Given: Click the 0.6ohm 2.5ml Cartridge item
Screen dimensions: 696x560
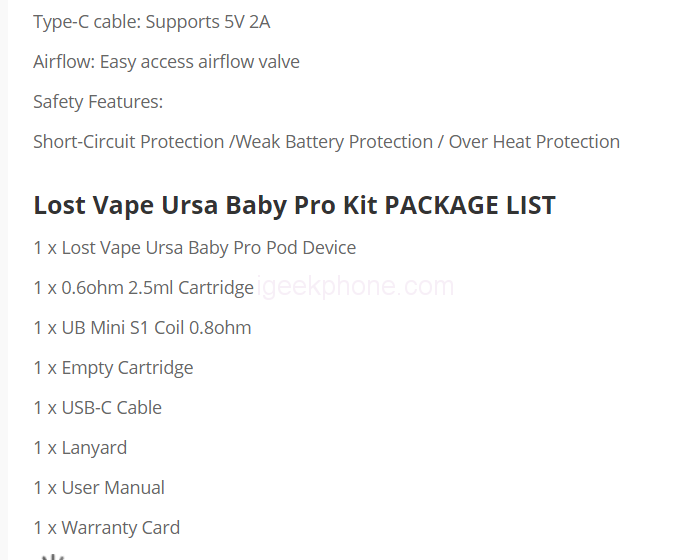Looking at the screenshot, I should pyautogui.click(x=143, y=287).
